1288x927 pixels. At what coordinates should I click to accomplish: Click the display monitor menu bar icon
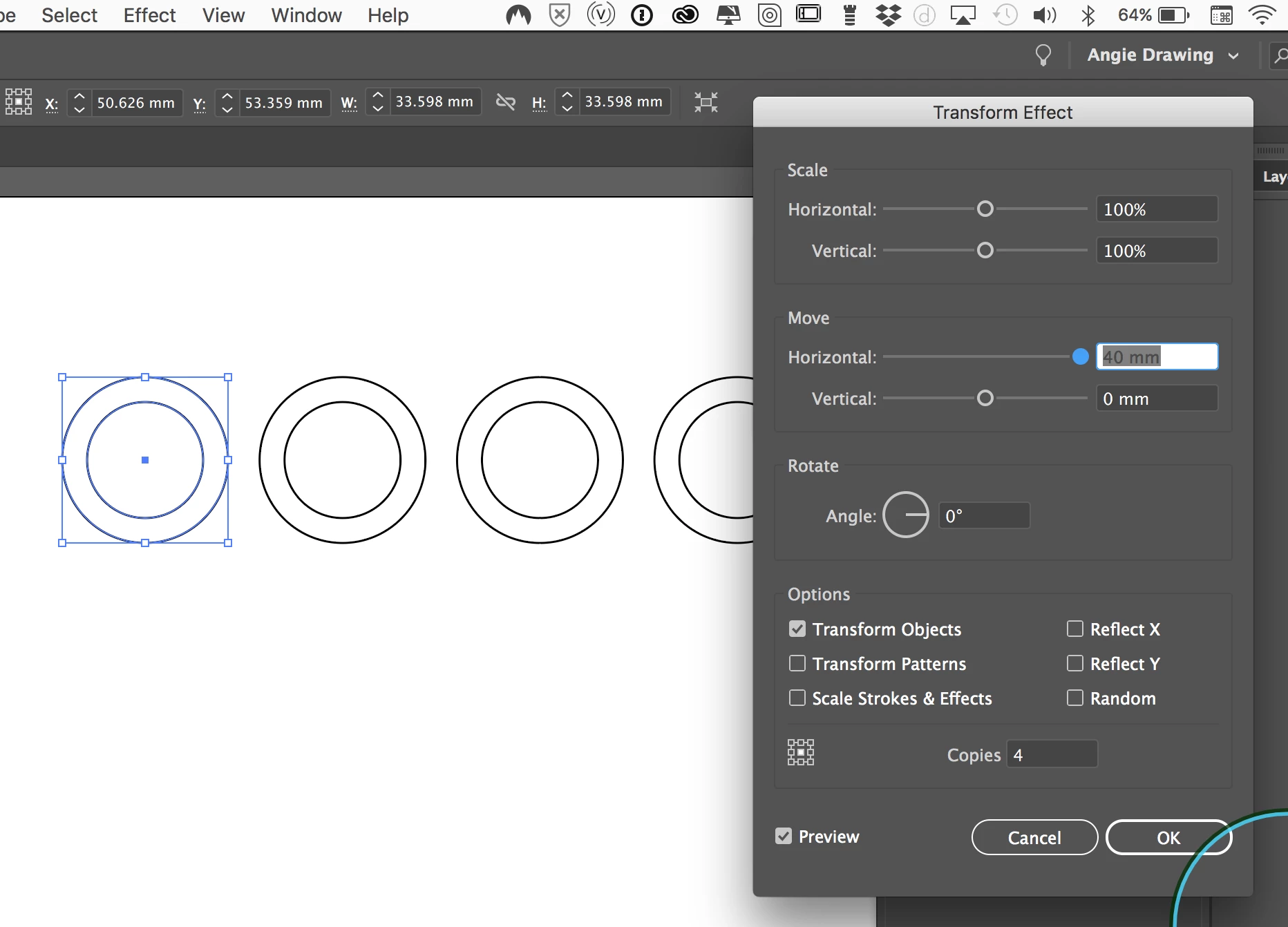point(728,15)
